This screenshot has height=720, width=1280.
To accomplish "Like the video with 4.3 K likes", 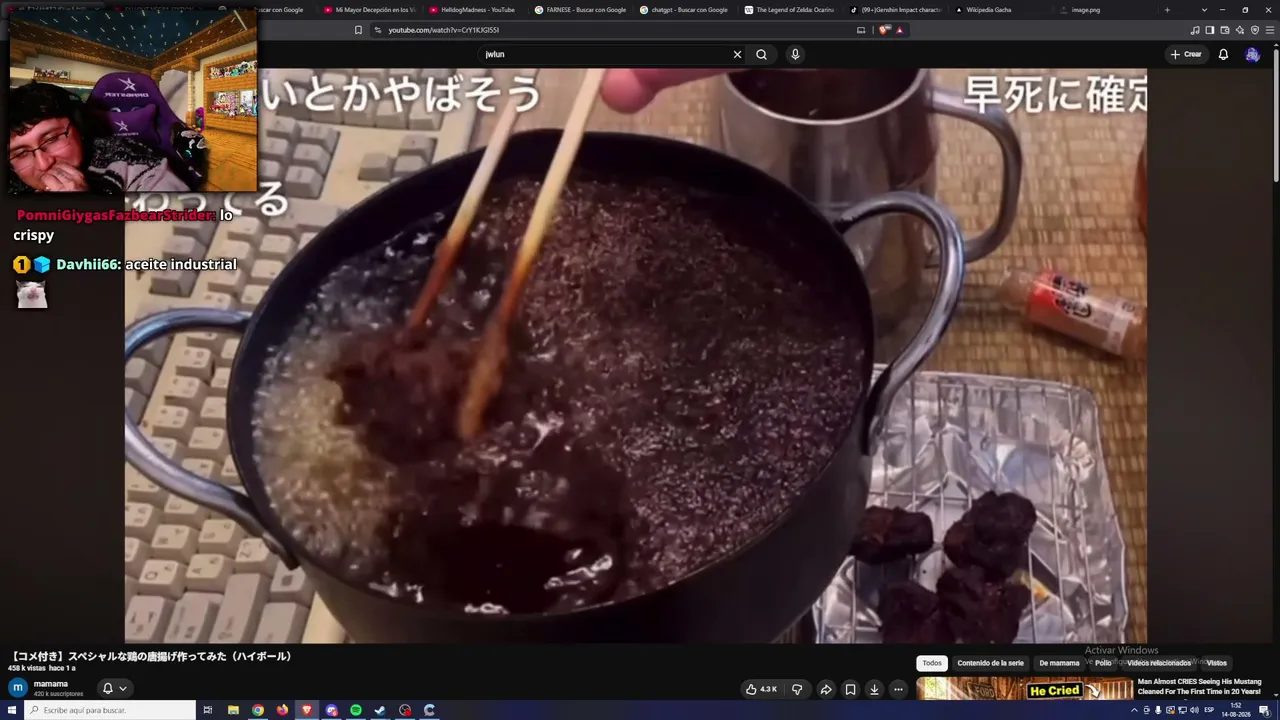I will click(x=761, y=689).
